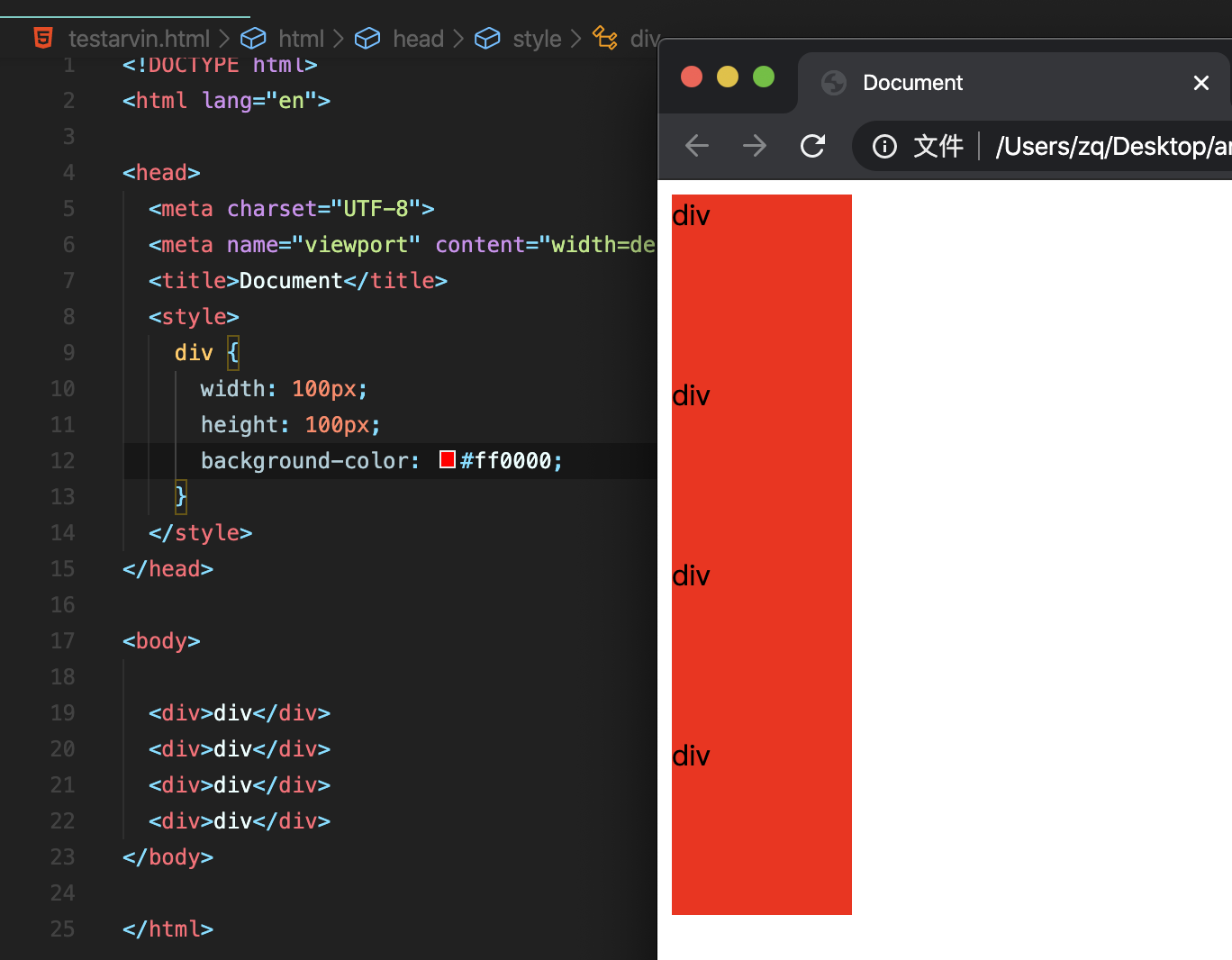
Task: Click the HTML5 file icon in breadcrumb
Action: tap(43, 38)
